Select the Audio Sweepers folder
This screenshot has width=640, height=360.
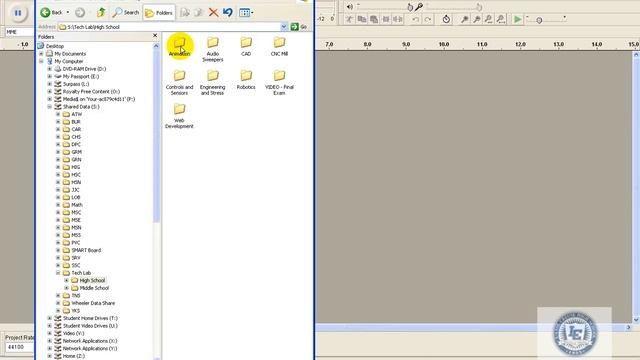(x=213, y=49)
